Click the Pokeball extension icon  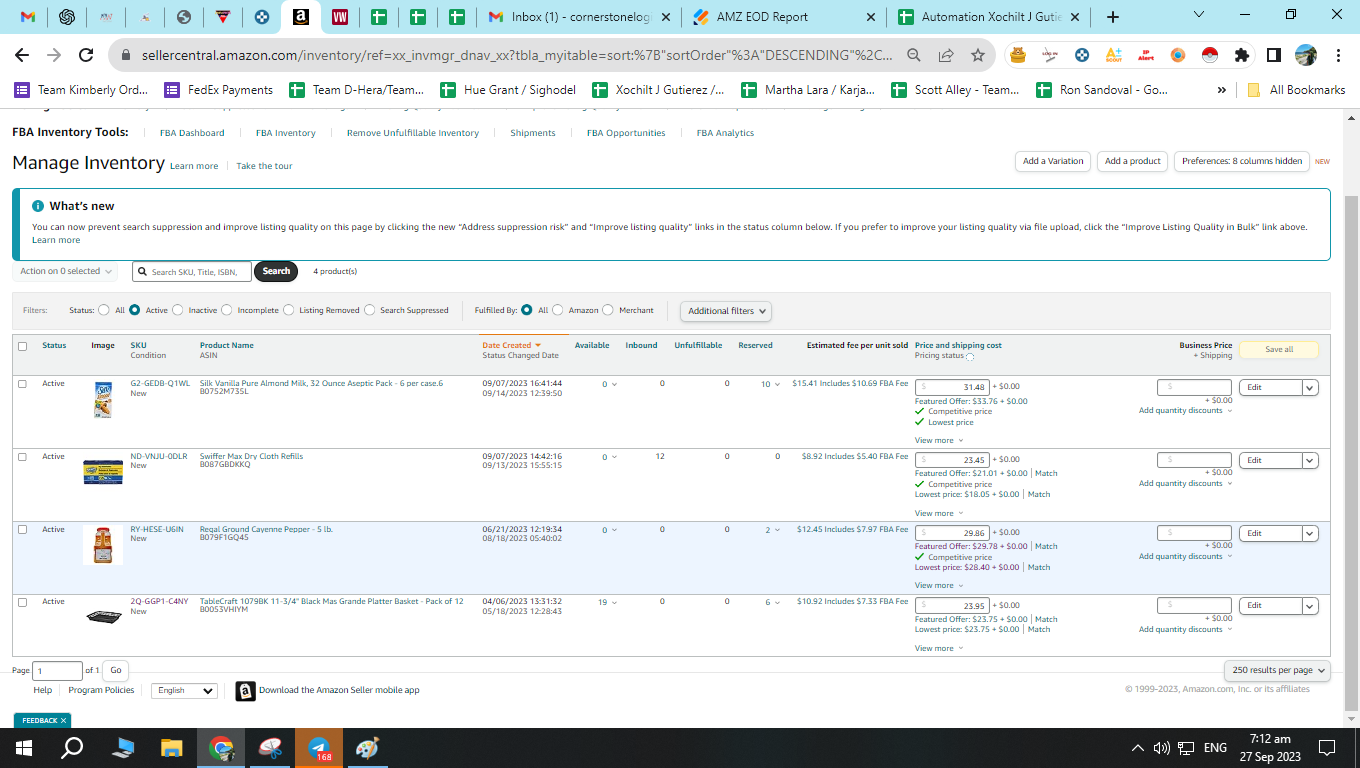1210,55
